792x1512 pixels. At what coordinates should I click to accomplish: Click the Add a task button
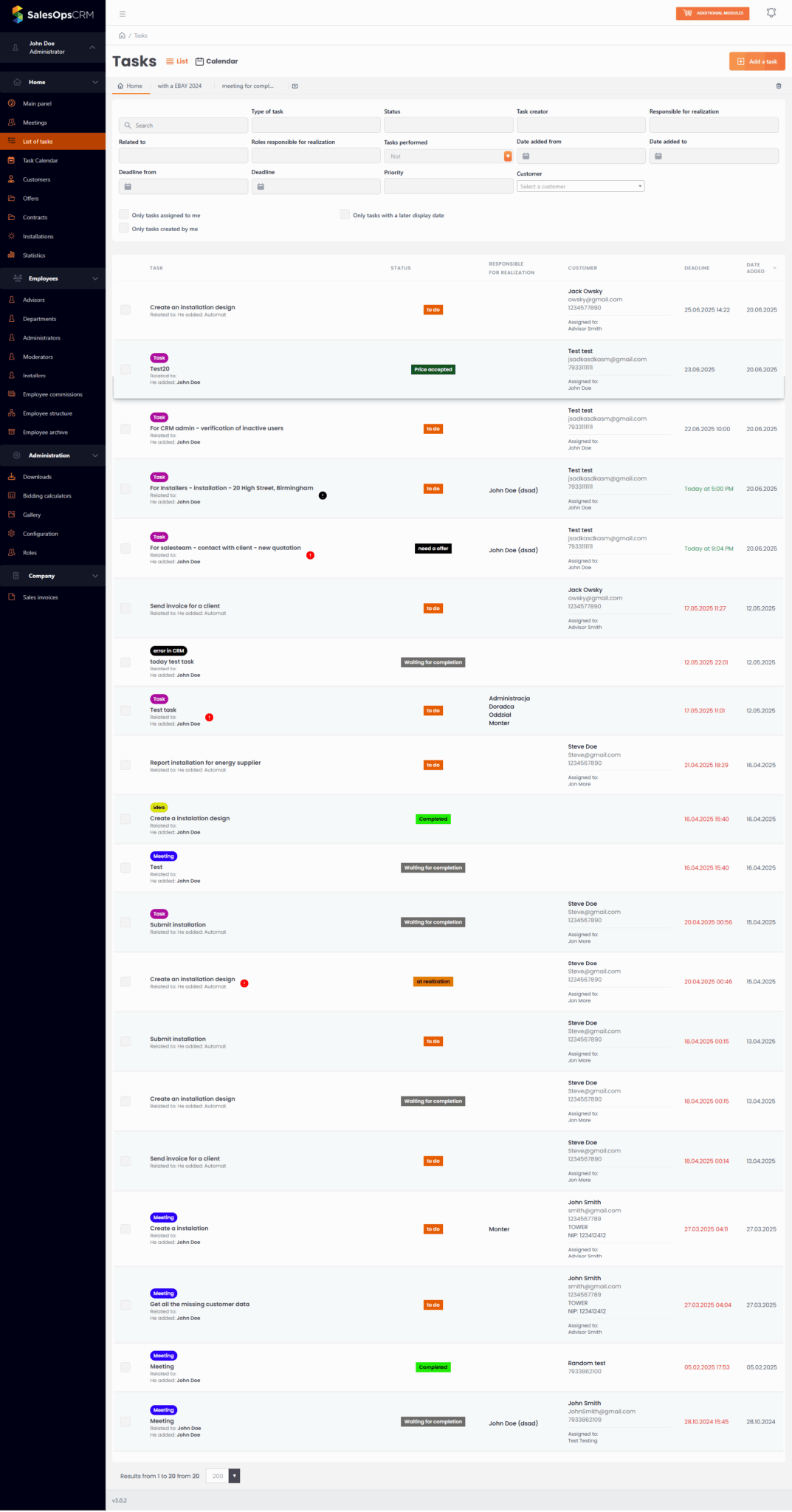pos(757,61)
